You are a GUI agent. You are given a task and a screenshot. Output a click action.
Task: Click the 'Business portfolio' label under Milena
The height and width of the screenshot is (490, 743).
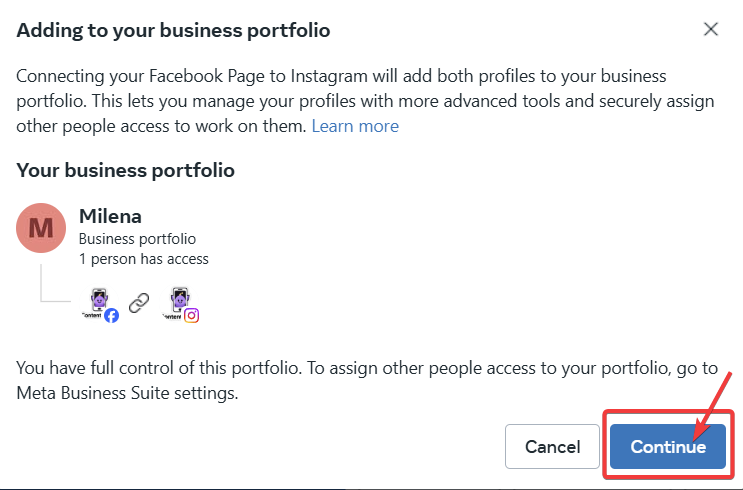(137, 239)
